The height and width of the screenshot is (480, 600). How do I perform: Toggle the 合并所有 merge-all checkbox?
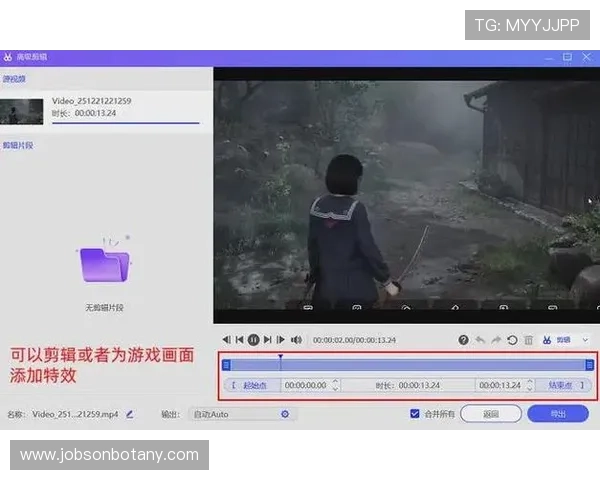[414, 413]
